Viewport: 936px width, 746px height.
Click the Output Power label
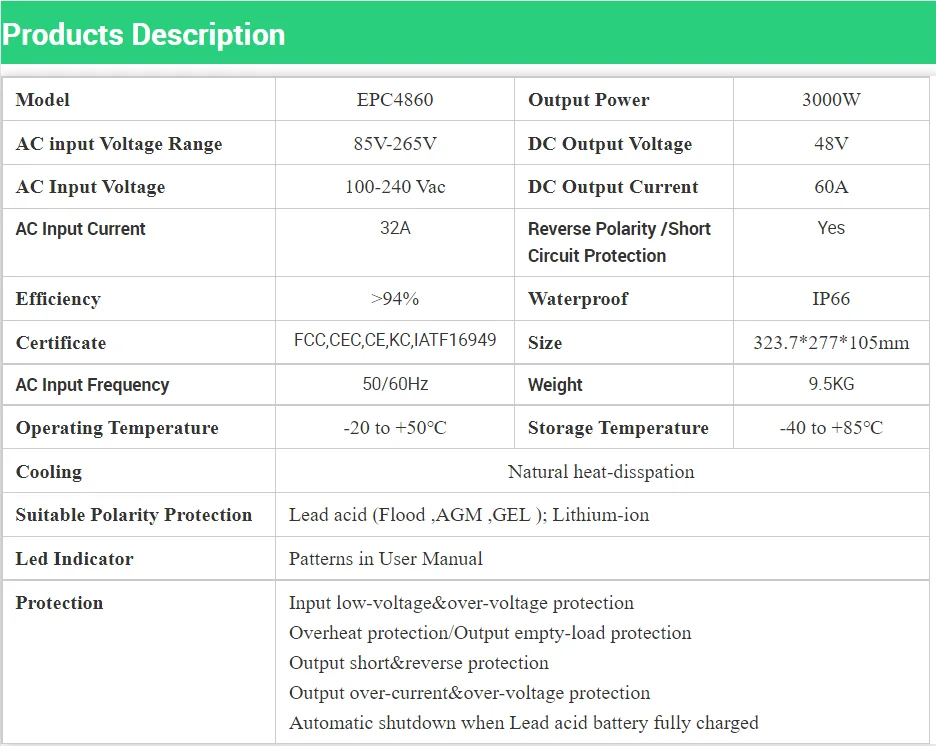(x=588, y=100)
